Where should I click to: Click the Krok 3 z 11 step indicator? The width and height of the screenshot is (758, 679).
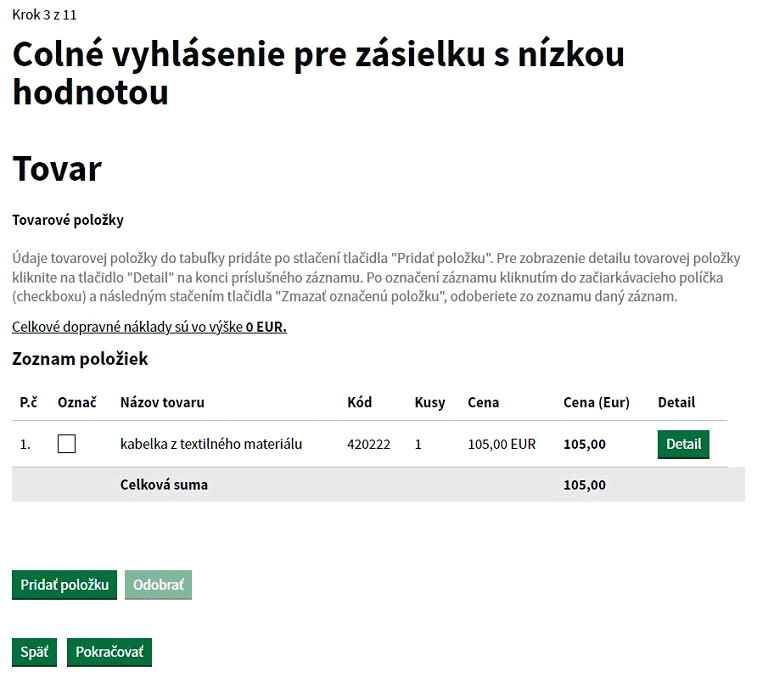point(44,15)
